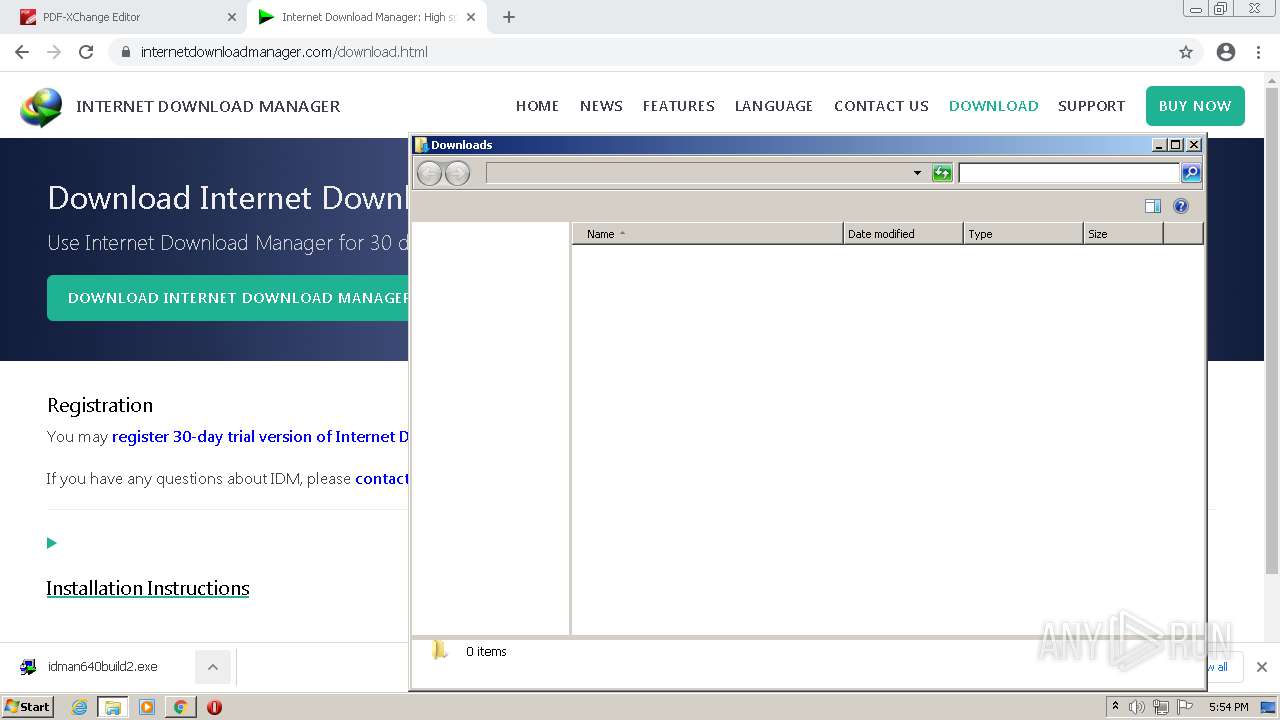Minimize the Downloads window
Screen dimensions: 1280x720
(x=1159, y=145)
